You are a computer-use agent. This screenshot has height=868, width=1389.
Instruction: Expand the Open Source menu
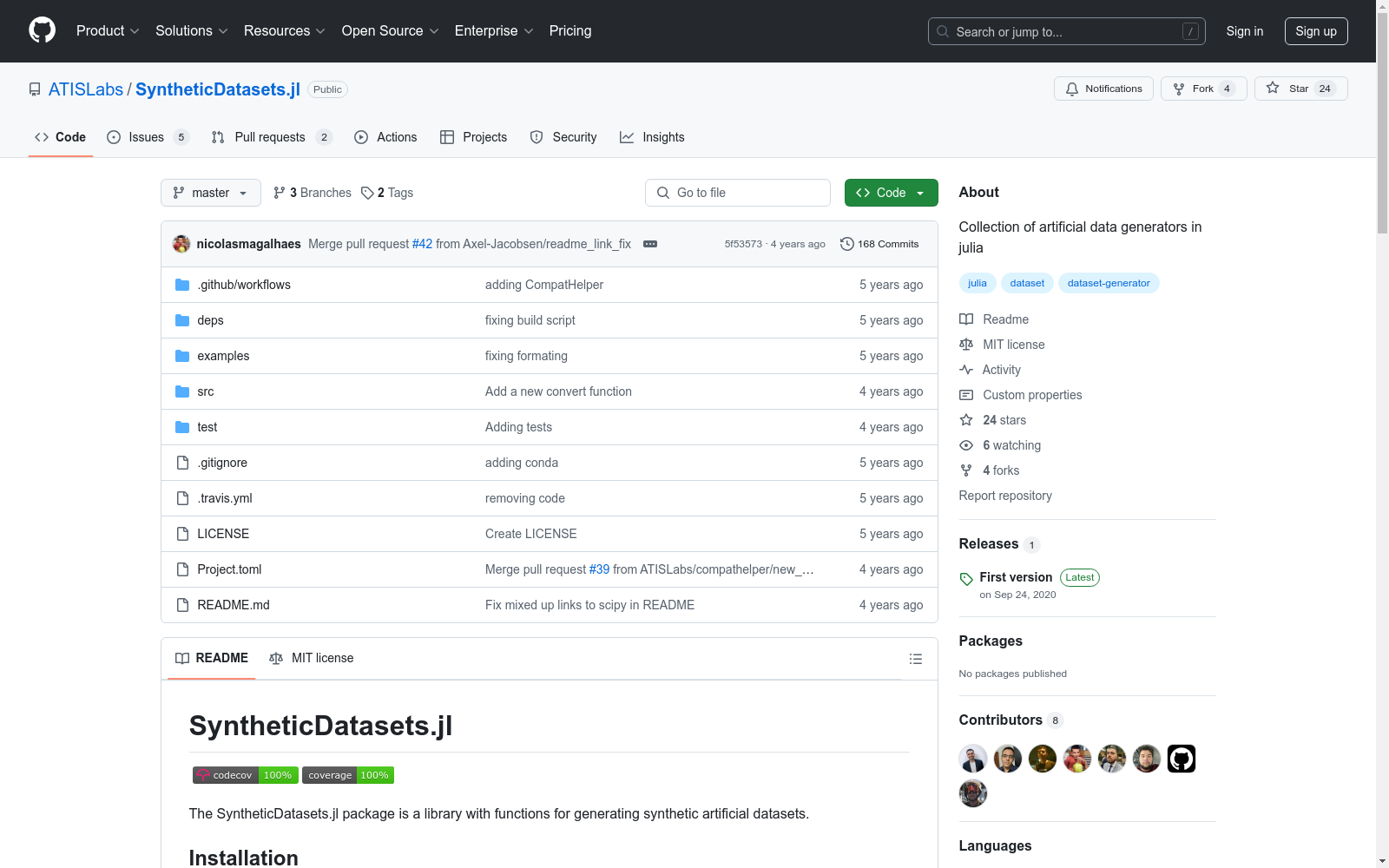(x=391, y=31)
